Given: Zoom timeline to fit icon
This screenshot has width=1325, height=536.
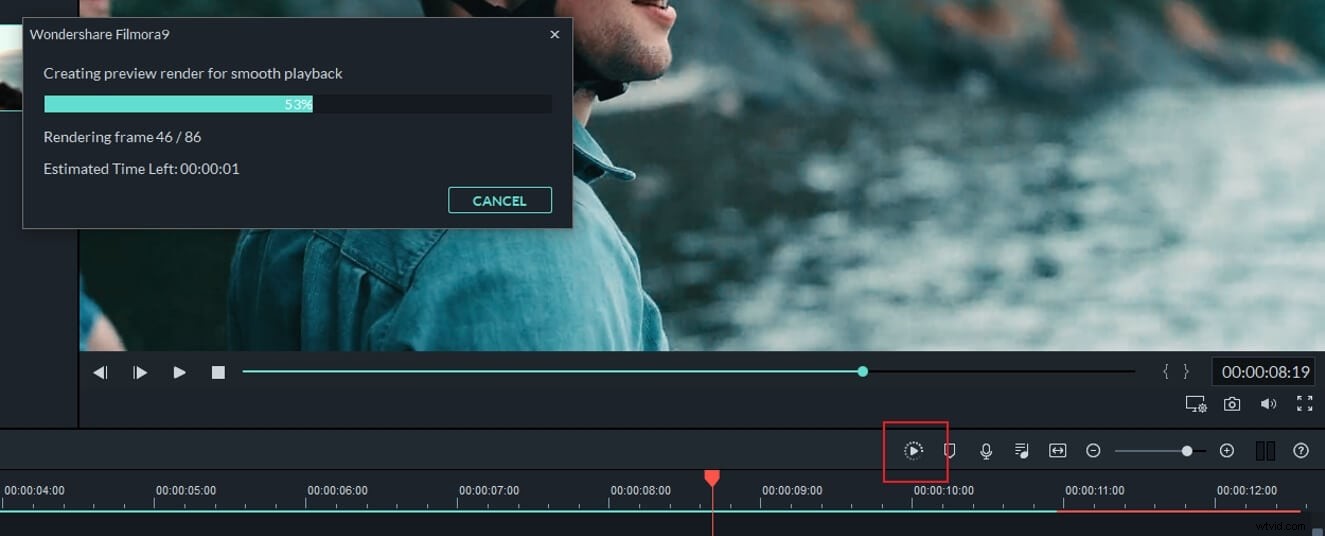Looking at the screenshot, I should [1058, 451].
